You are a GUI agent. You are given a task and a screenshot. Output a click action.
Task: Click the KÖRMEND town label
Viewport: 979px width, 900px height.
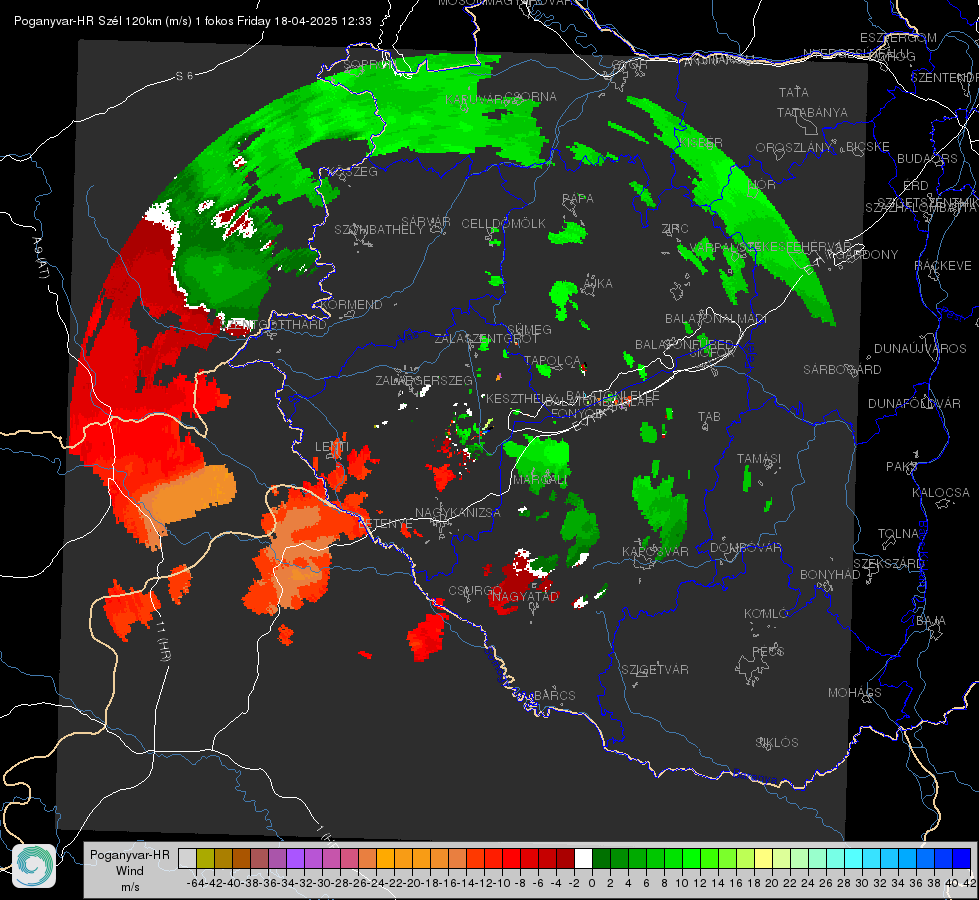[352, 305]
